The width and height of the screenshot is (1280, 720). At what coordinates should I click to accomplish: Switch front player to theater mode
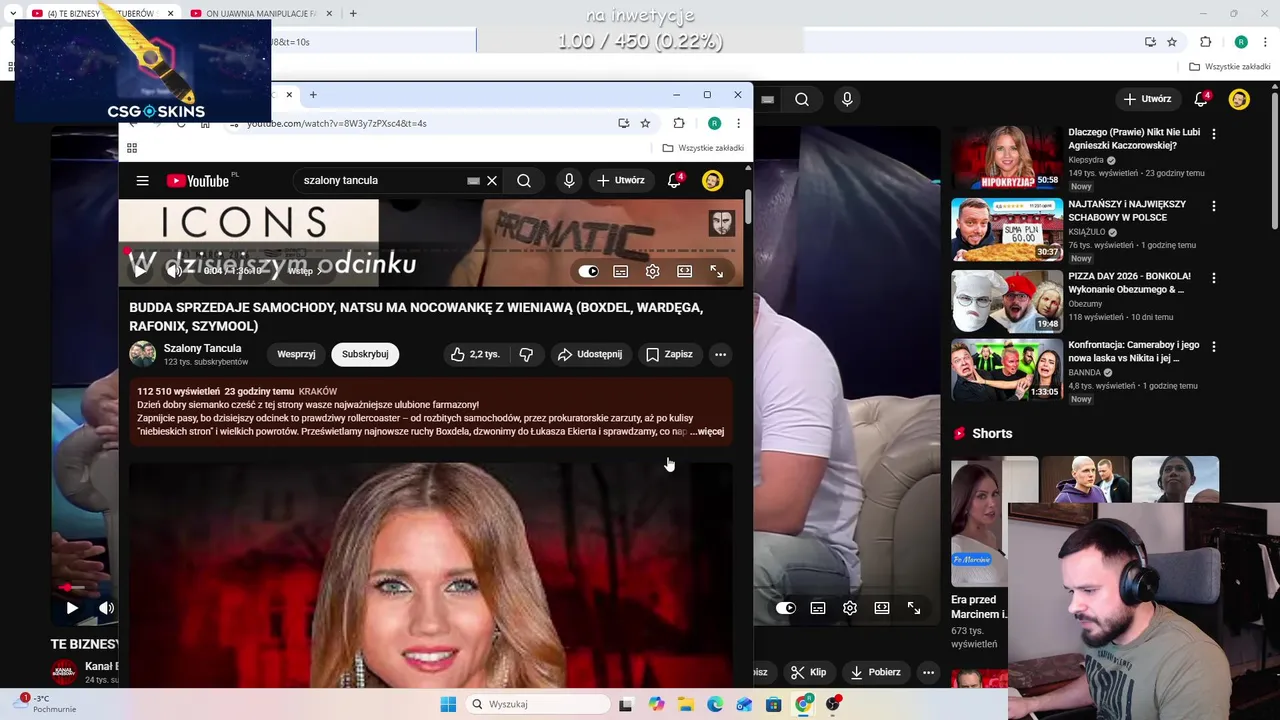pos(684,271)
